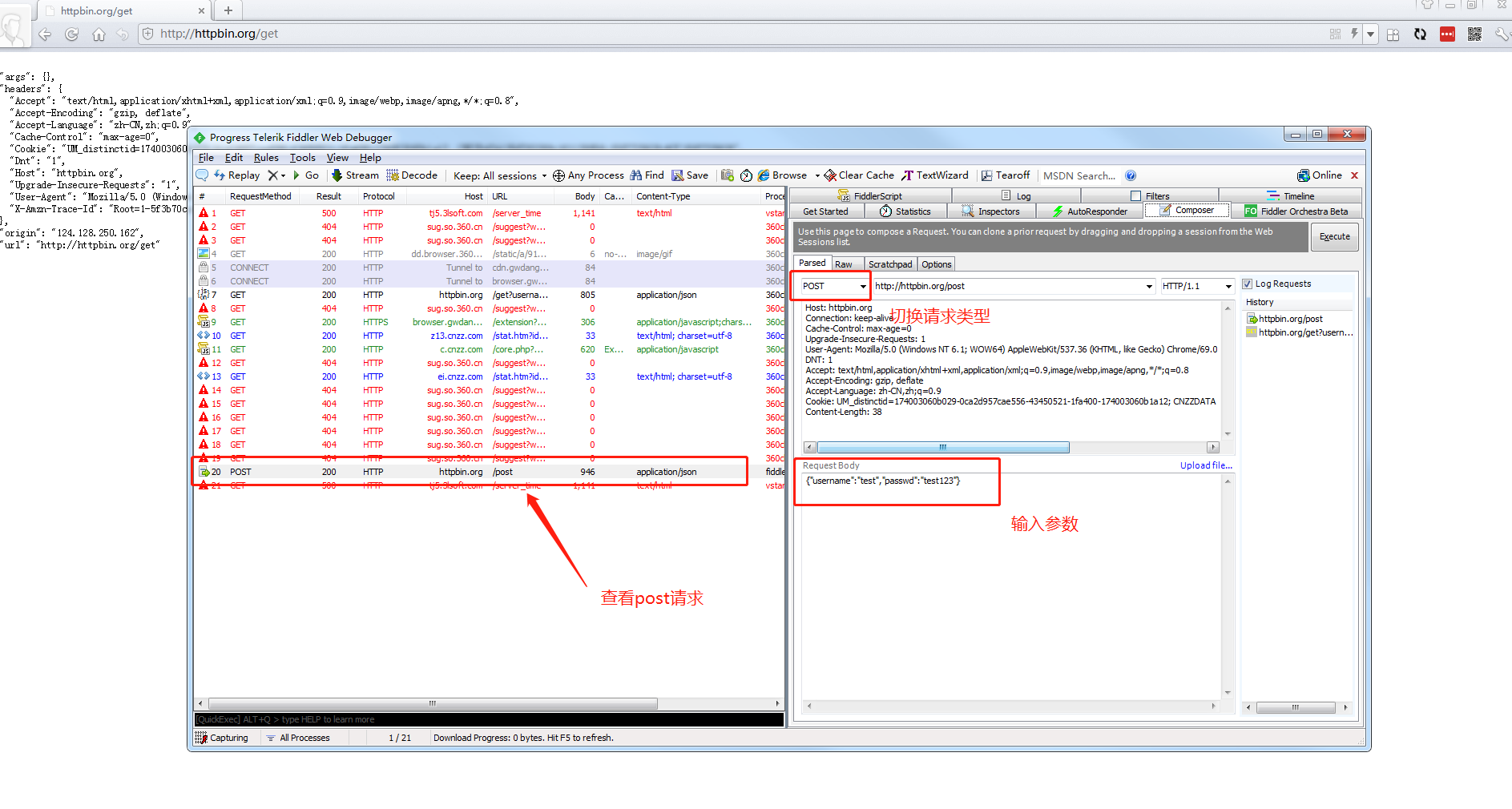Click the QR code extension icon in browser
This screenshot has height=809, width=1512.
(1474, 34)
